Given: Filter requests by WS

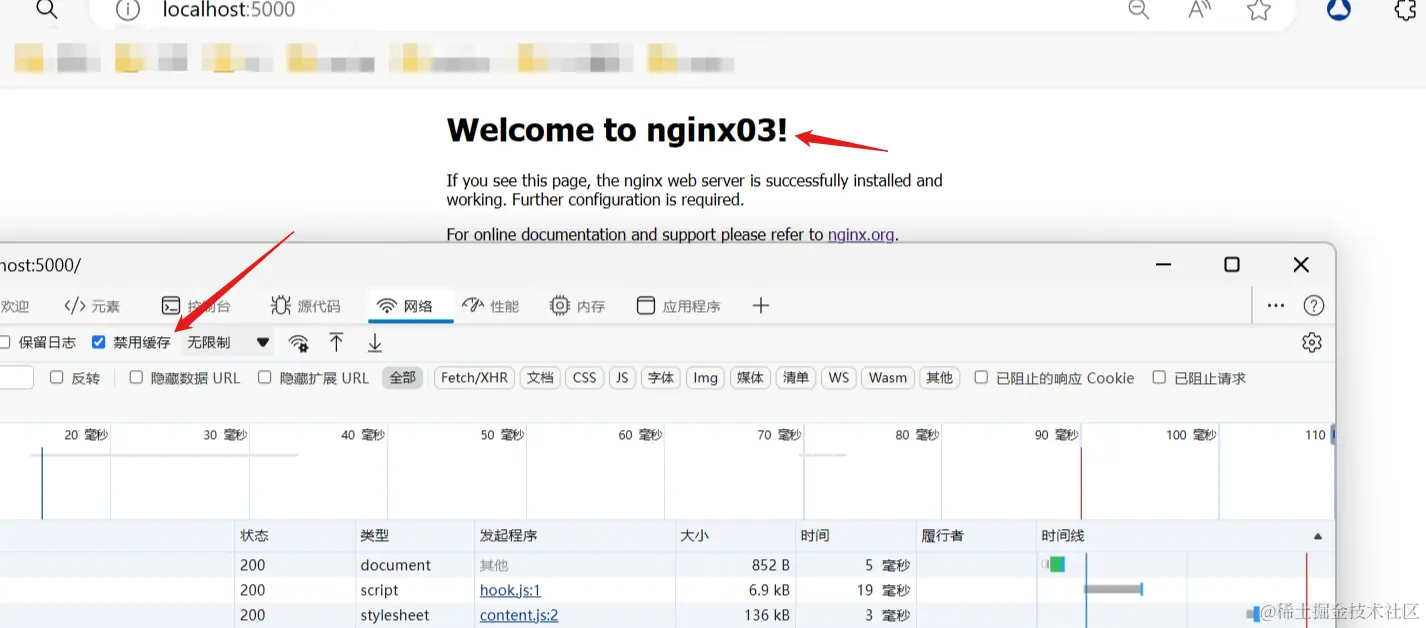Looking at the screenshot, I should coord(839,378).
